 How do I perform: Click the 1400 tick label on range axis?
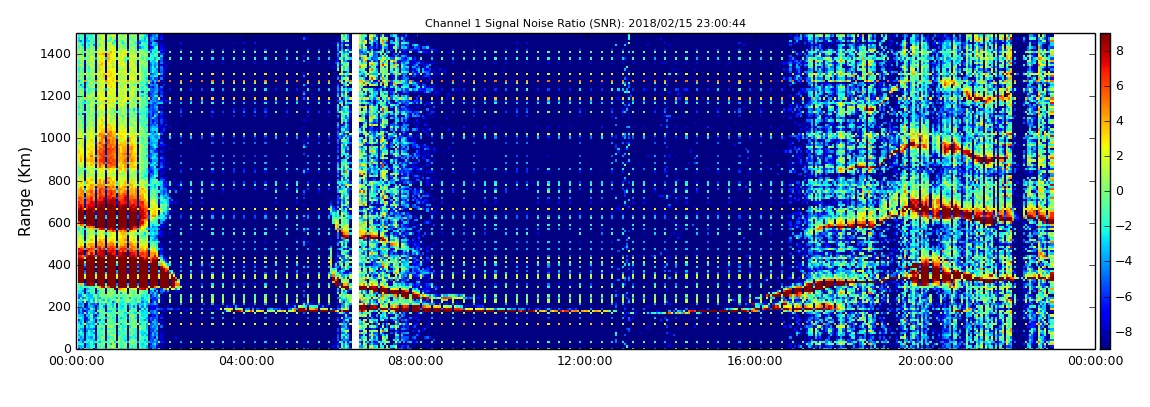point(57,54)
